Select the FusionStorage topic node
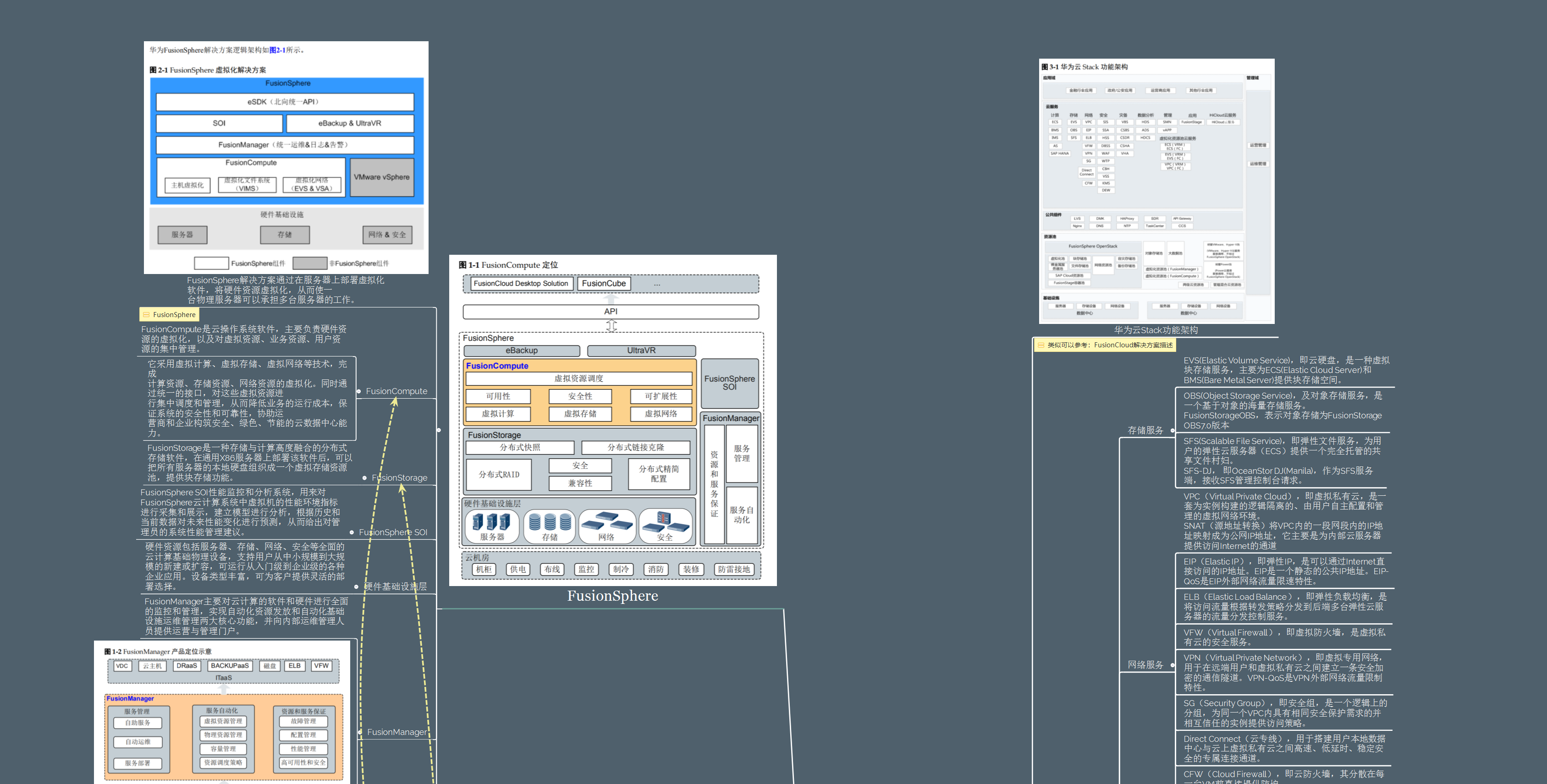This screenshot has width=1547, height=784. (399, 478)
